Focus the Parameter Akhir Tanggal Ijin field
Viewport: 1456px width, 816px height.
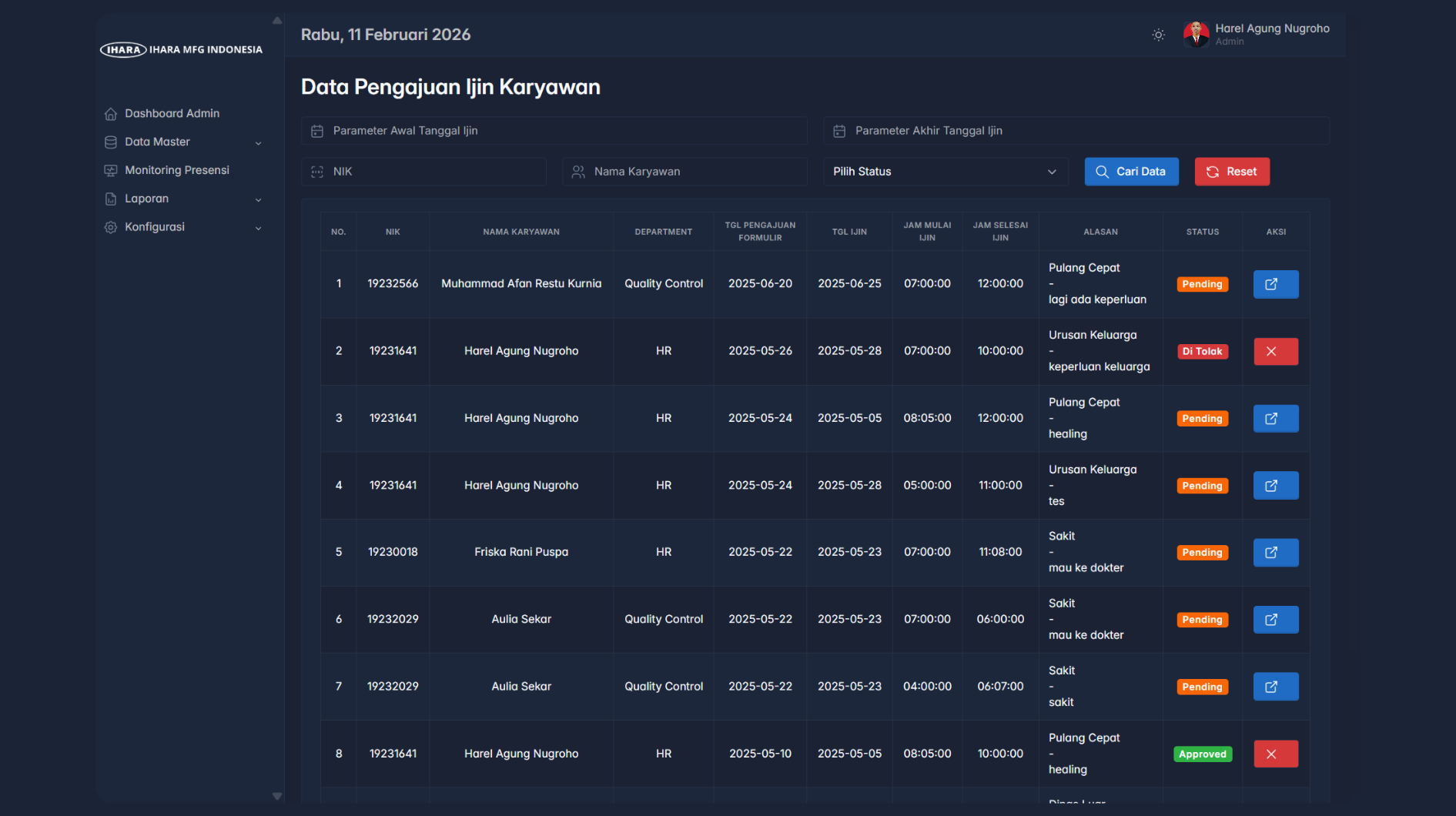(x=1076, y=131)
